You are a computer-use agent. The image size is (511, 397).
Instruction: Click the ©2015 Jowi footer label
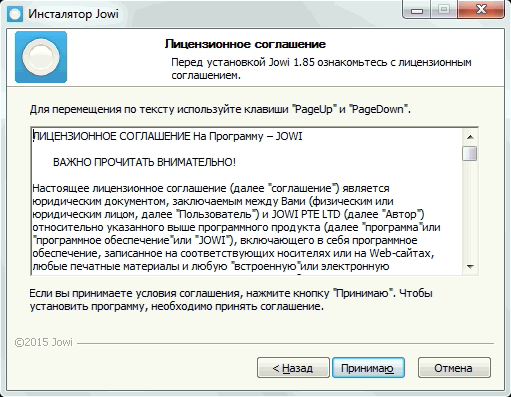pos(44,342)
